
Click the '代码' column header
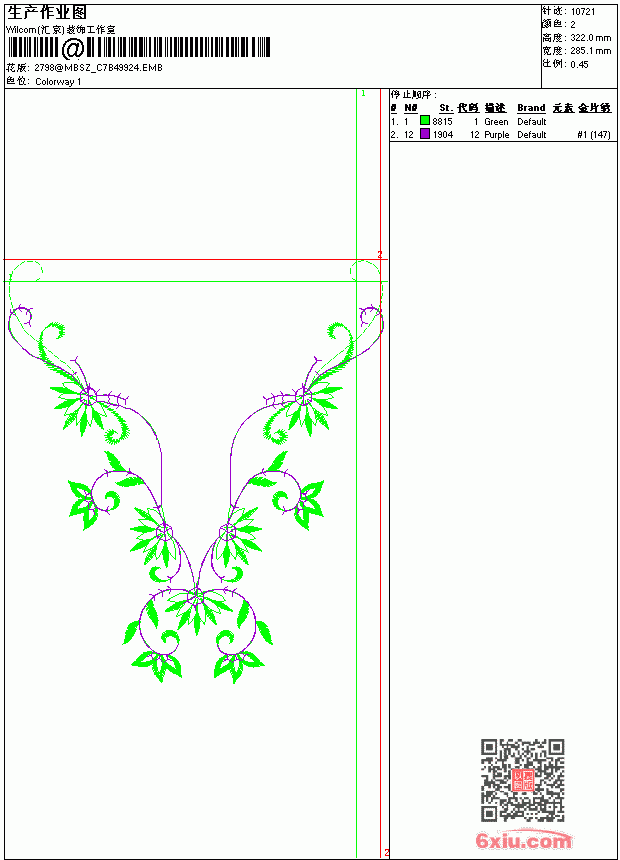coord(468,108)
